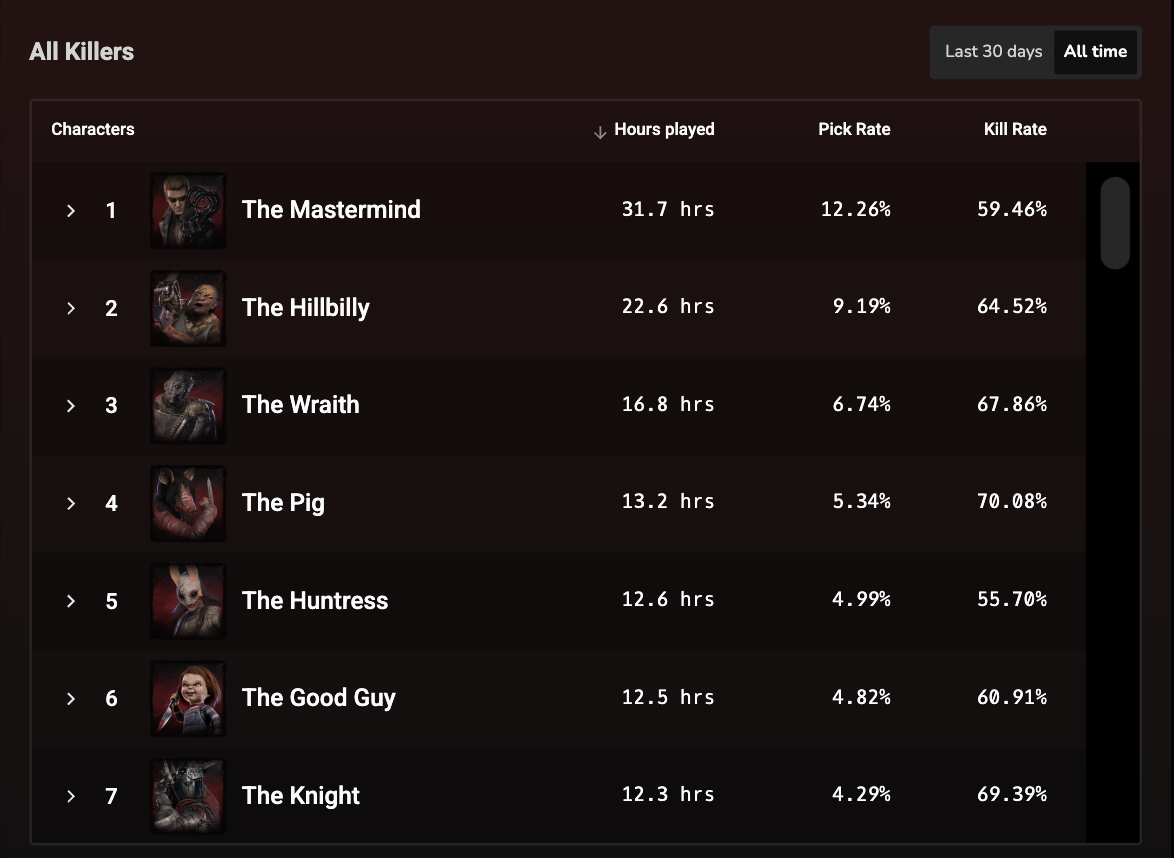
Task: Expand The Hillbilly row details
Action: 70,308
